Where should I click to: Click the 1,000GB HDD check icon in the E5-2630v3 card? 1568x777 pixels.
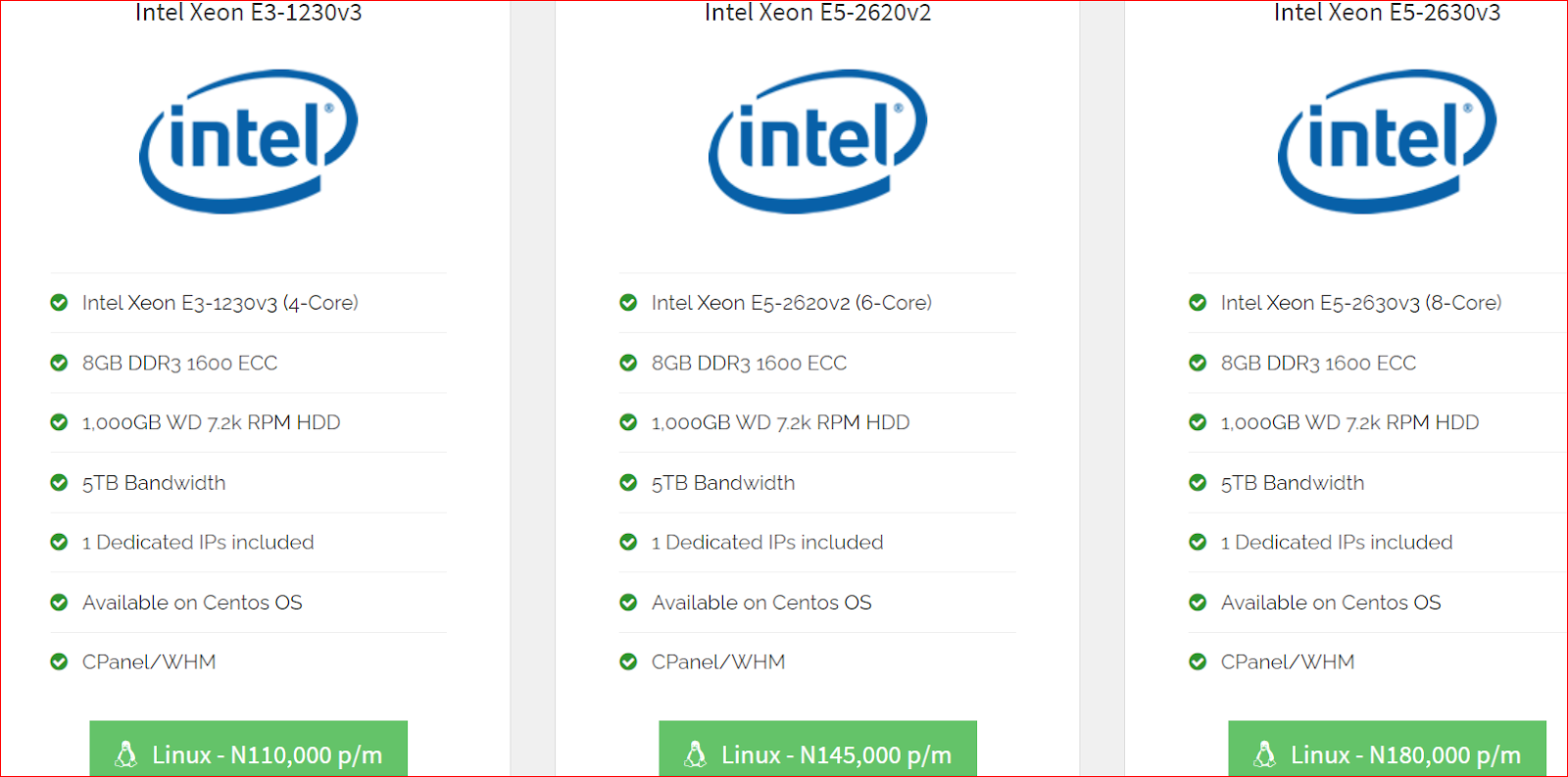1198,422
